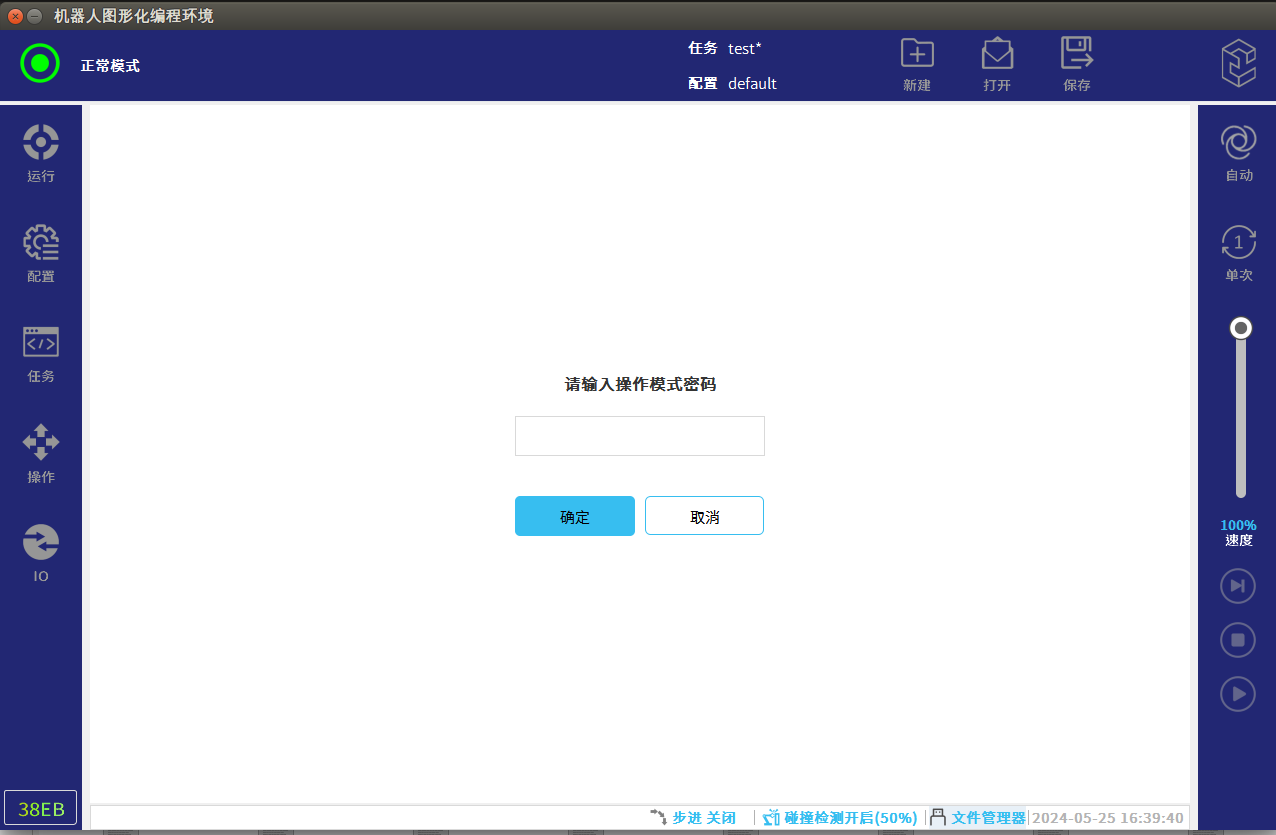Toggle the 自动 (Auto) mode icon
Image resolution: width=1276 pixels, height=835 pixels.
[1239, 143]
